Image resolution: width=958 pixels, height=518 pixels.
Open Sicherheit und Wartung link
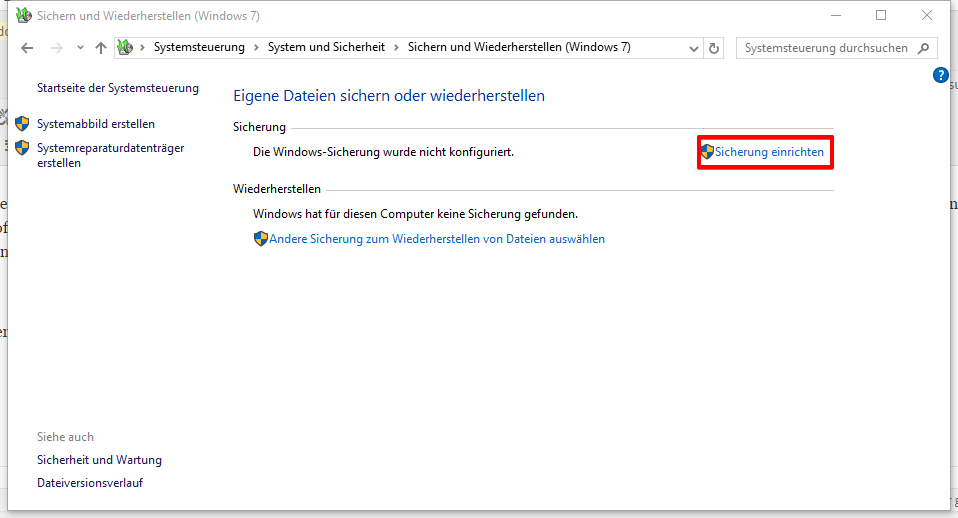coord(100,460)
